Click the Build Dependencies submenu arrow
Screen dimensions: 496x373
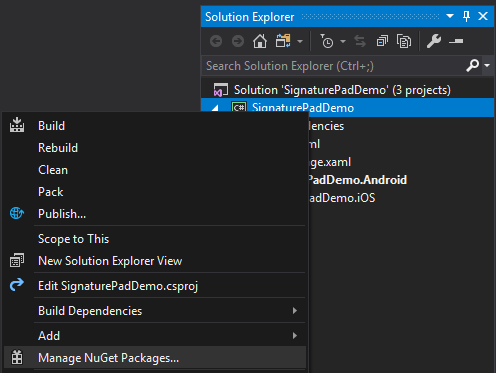(295, 311)
